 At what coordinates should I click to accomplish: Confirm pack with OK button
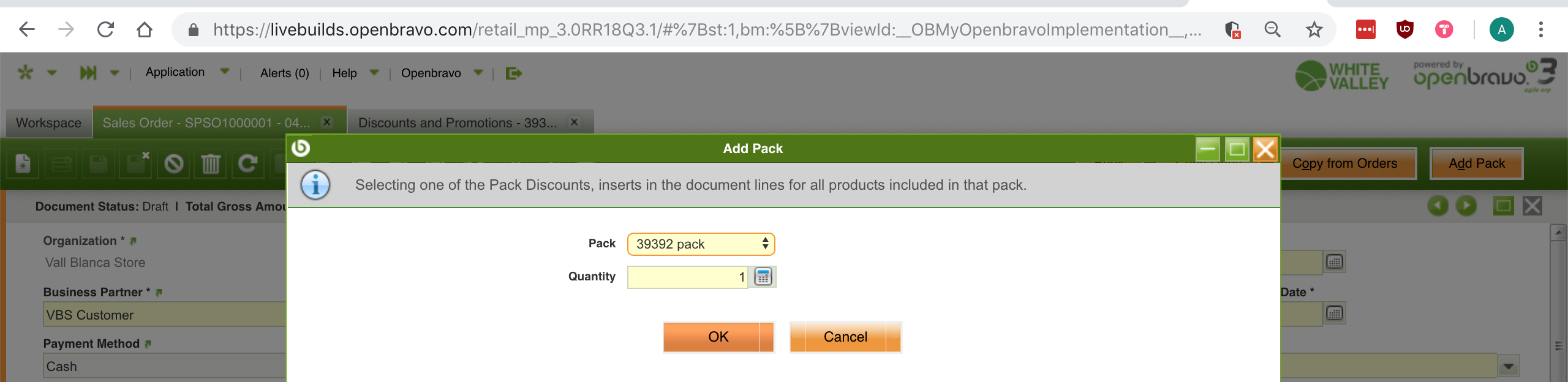[x=718, y=337]
